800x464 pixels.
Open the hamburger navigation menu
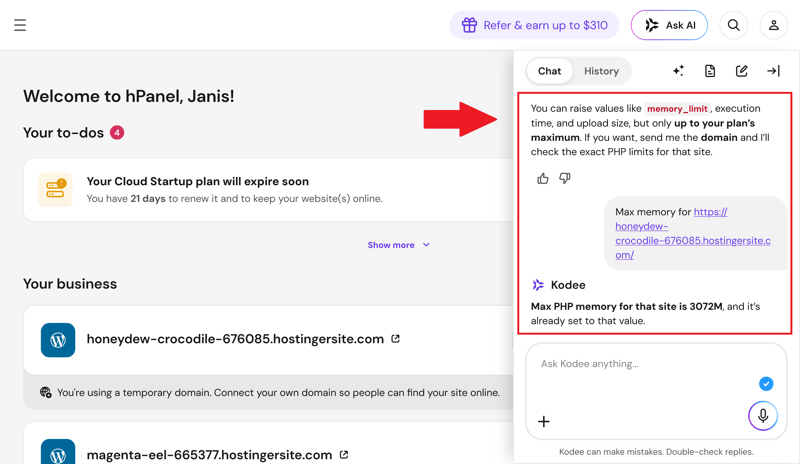[20, 25]
